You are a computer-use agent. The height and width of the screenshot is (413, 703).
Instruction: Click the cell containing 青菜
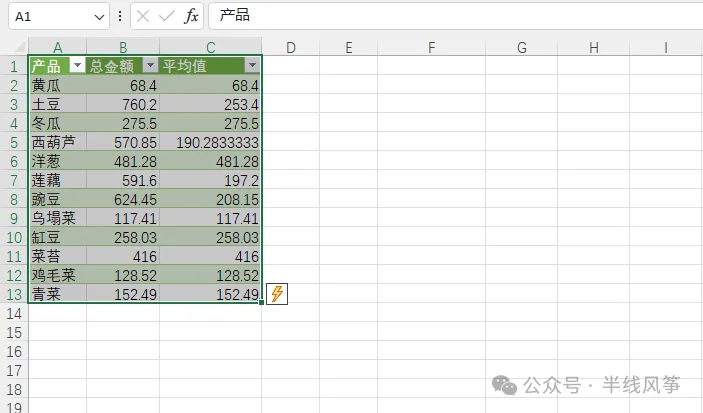pos(57,294)
